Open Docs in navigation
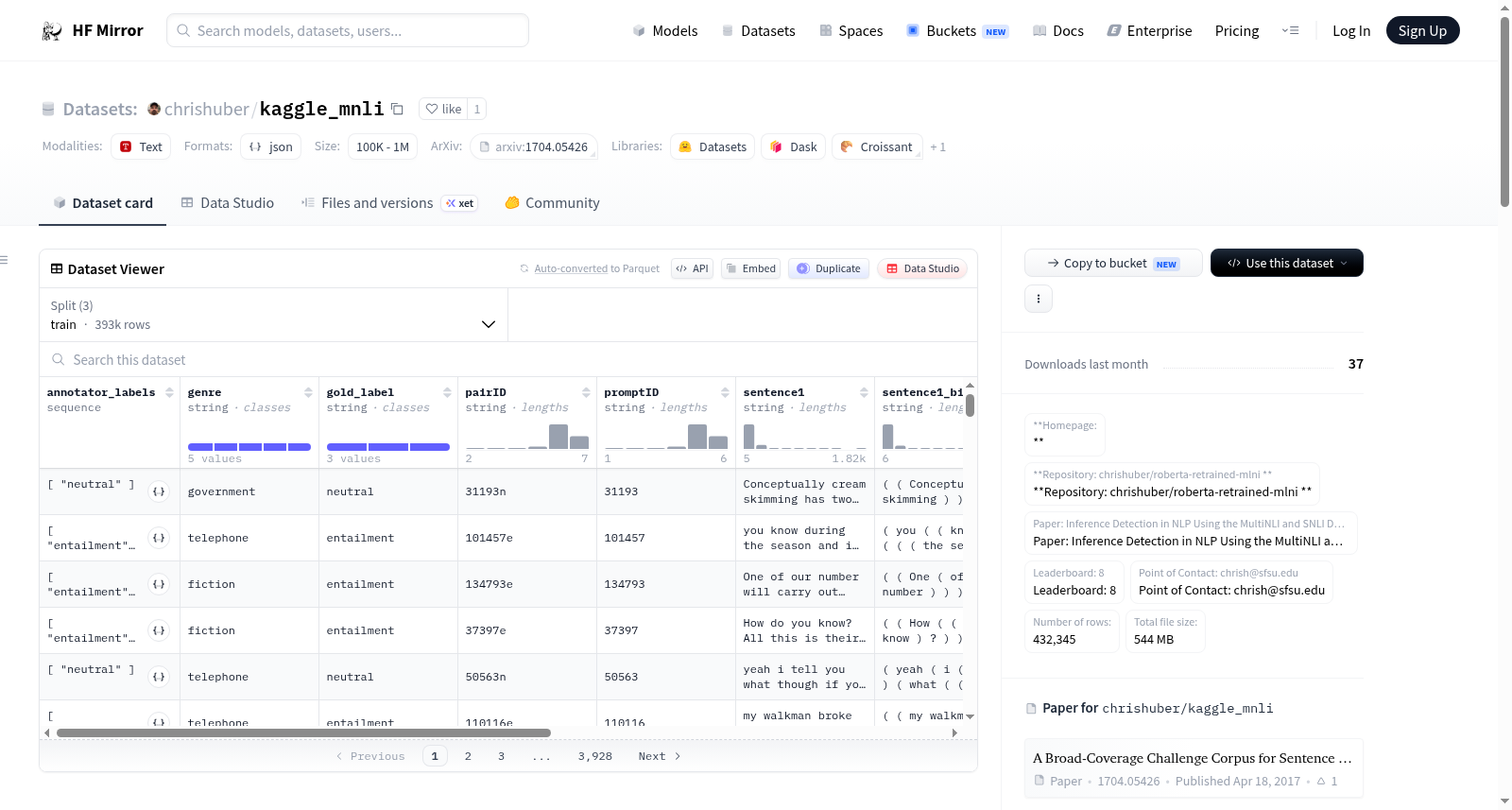 click(1058, 30)
